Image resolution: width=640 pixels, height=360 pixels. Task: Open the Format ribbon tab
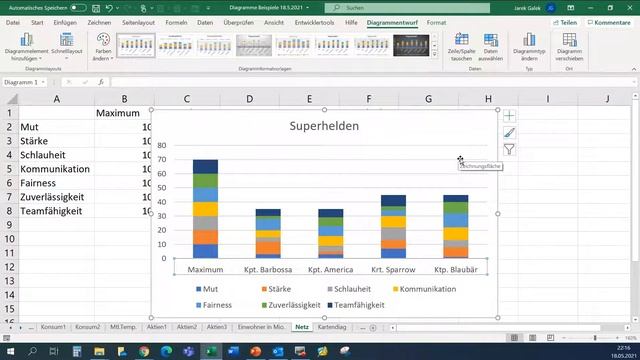coord(436,23)
